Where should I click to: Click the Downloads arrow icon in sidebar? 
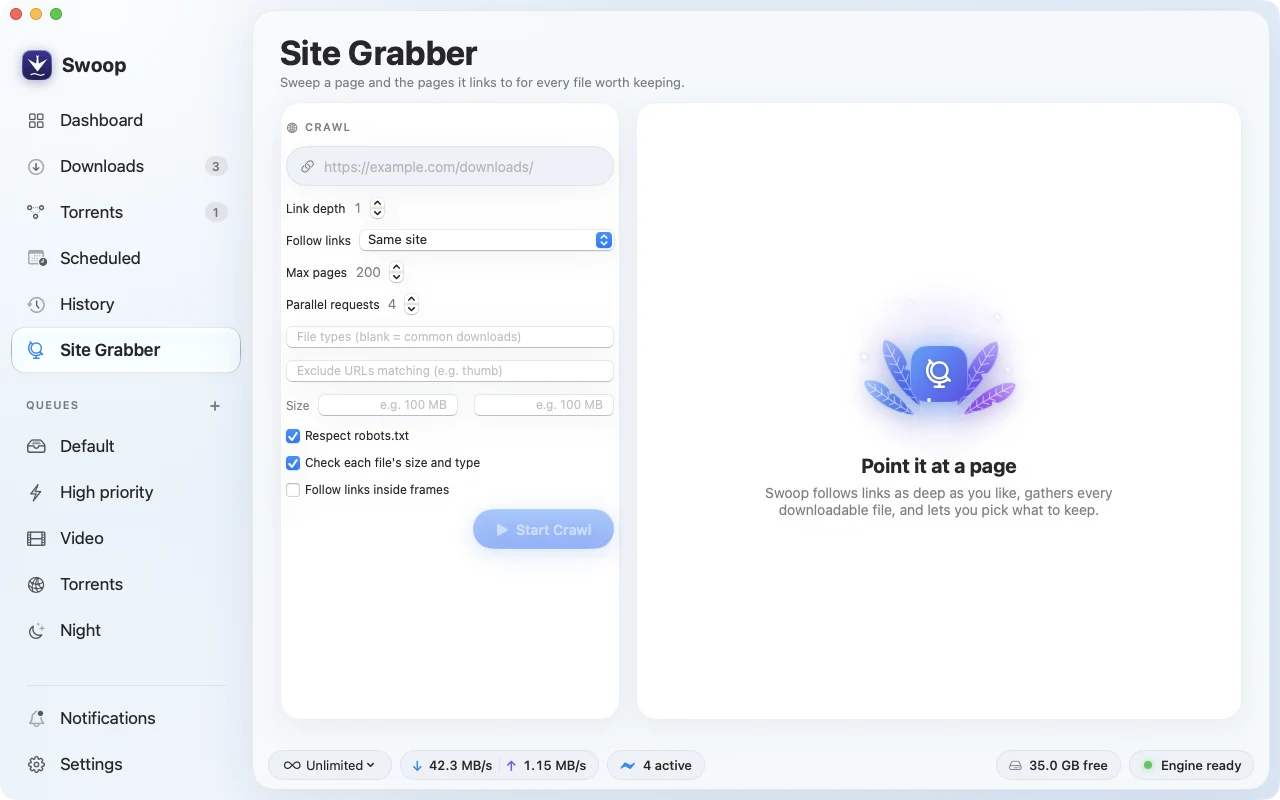tap(36, 166)
